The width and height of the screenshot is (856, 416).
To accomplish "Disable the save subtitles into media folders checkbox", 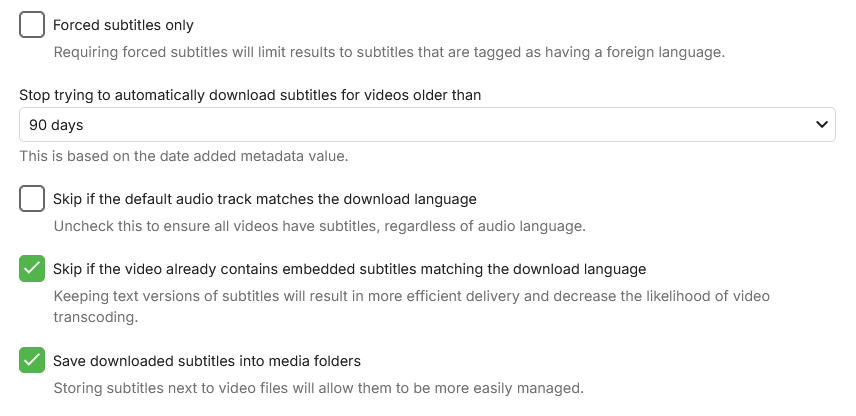I will (x=32, y=360).
